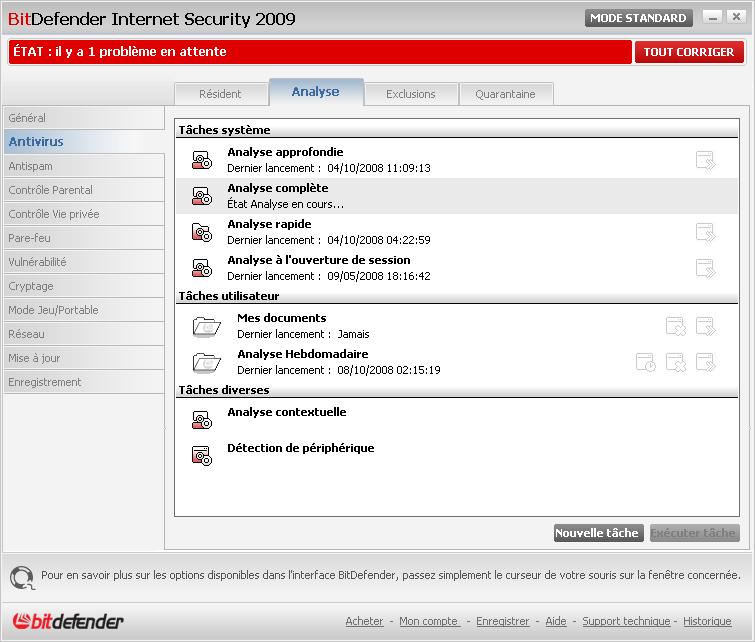Screen dimensions: 755x642
Task: Open schedule icon for Analyse Hebdomadaire
Action: 646,362
